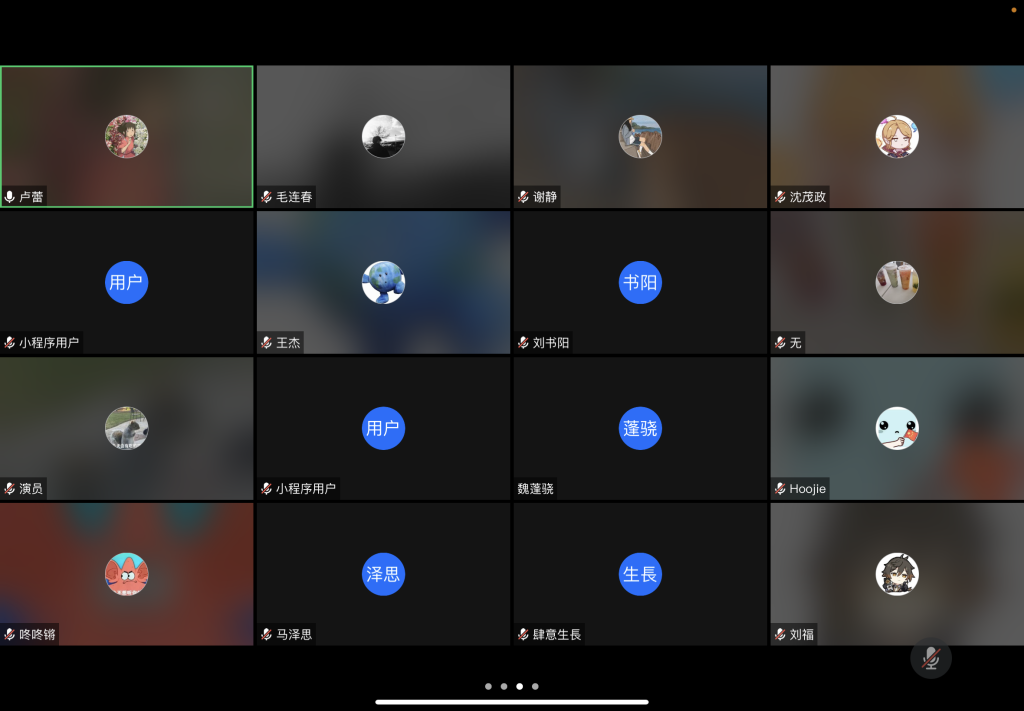The height and width of the screenshot is (711, 1024).
Task: Click the microphone icon beside 卢蕾
Action: tap(10, 197)
